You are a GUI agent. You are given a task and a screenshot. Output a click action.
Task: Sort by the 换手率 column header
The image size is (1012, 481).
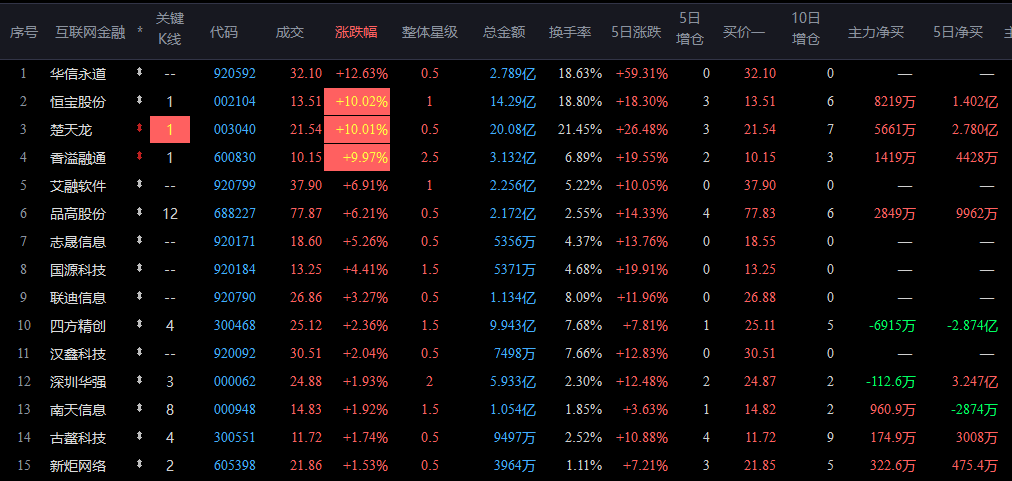570,32
